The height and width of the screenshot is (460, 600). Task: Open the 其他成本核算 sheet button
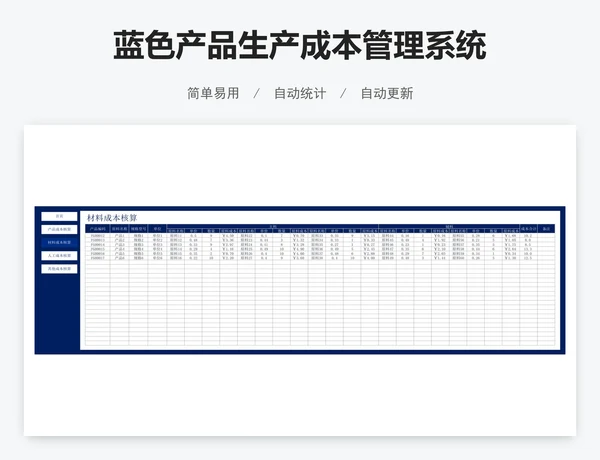click(x=59, y=269)
